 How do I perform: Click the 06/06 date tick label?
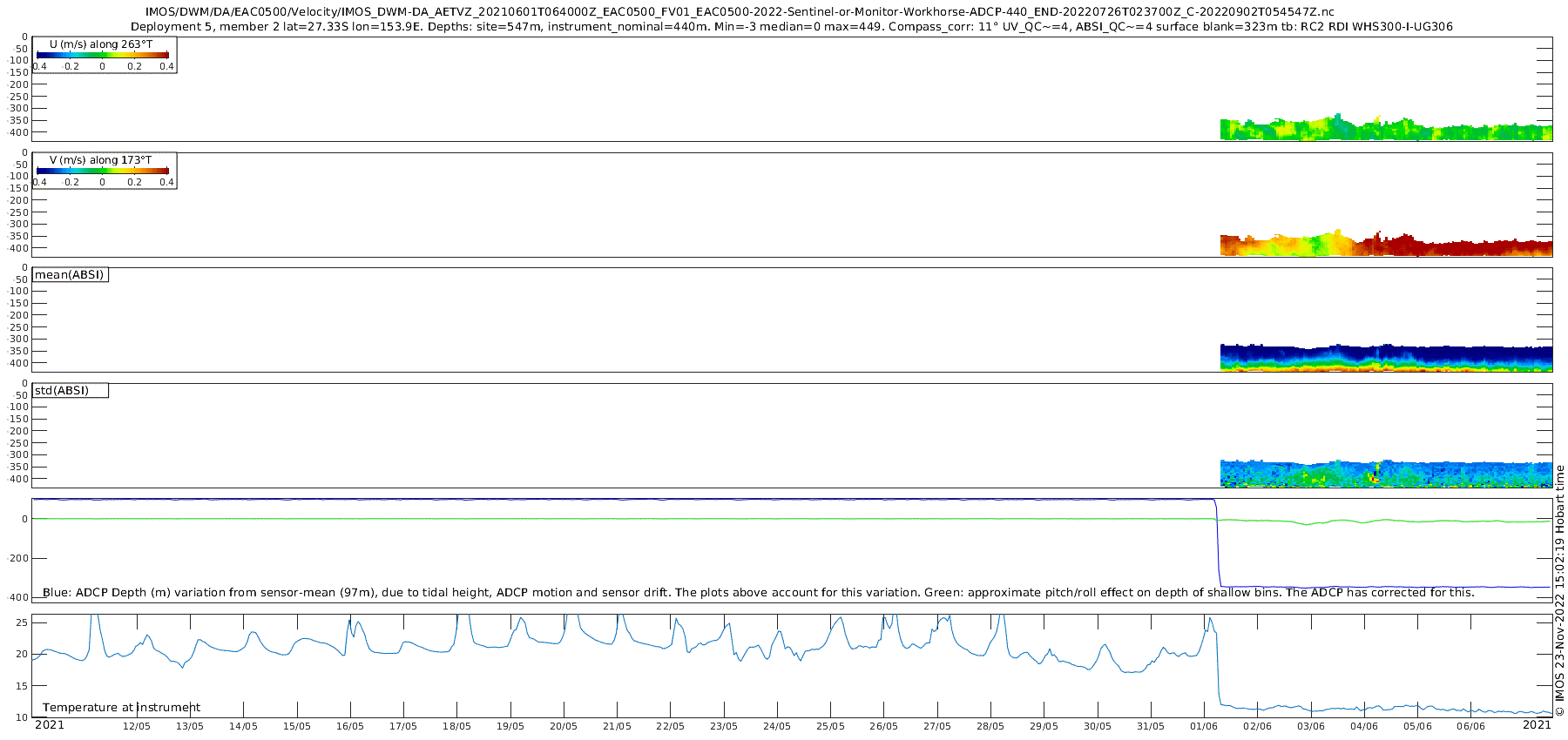pos(1470,726)
